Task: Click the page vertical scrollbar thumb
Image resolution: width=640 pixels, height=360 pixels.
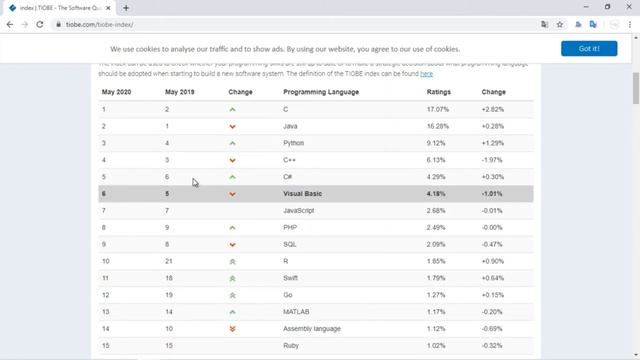Action: [x=636, y=88]
